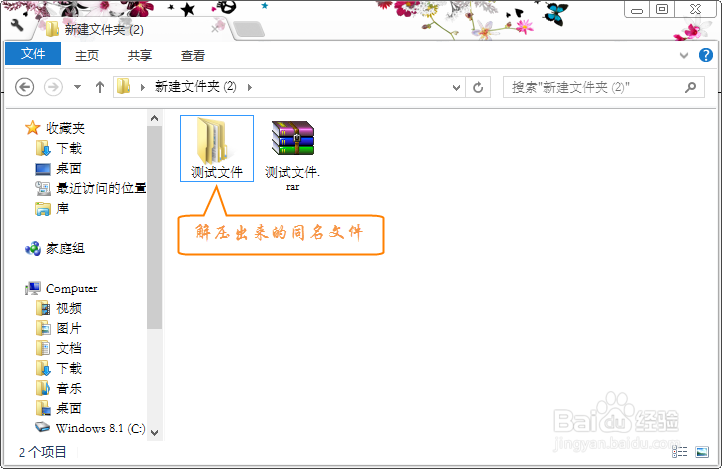Select the 测试文件.rar archive
The width and height of the screenshot is (722, 469).
coord(292,156)
